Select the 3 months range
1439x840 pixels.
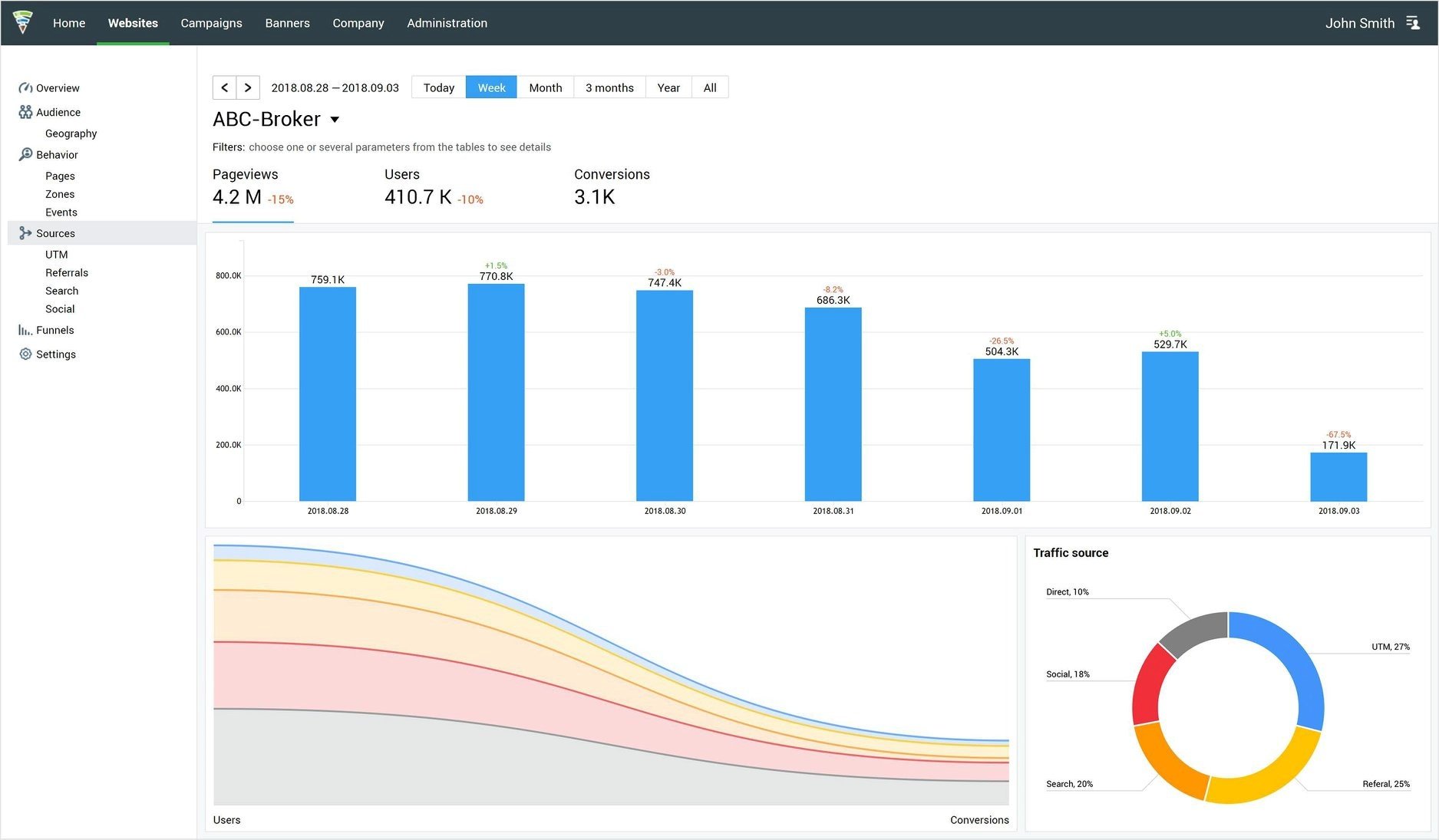point(610,87)
